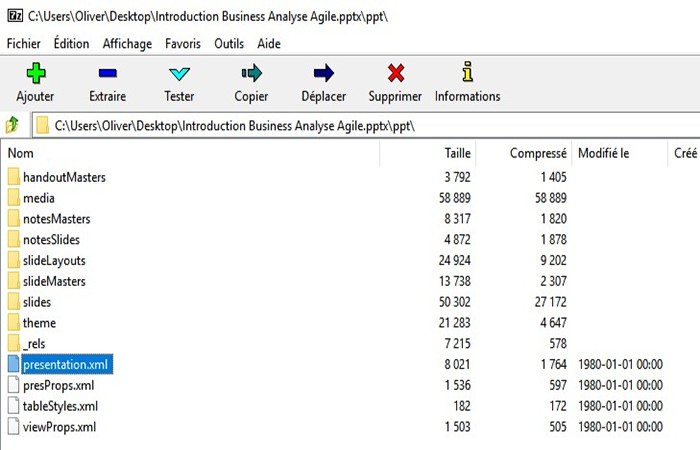Click the blue Extraire minus icon
Viewport: 700px width, 450px height.
[108, 73]
